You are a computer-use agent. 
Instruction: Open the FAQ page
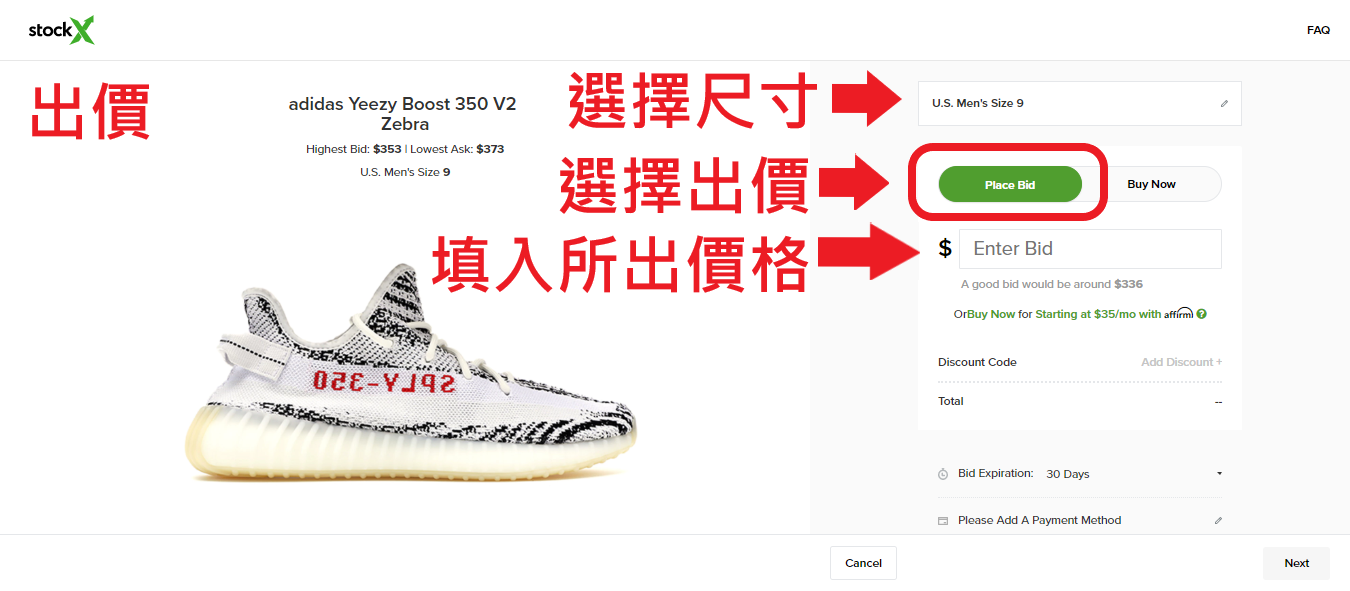(x=1318, y=30)
